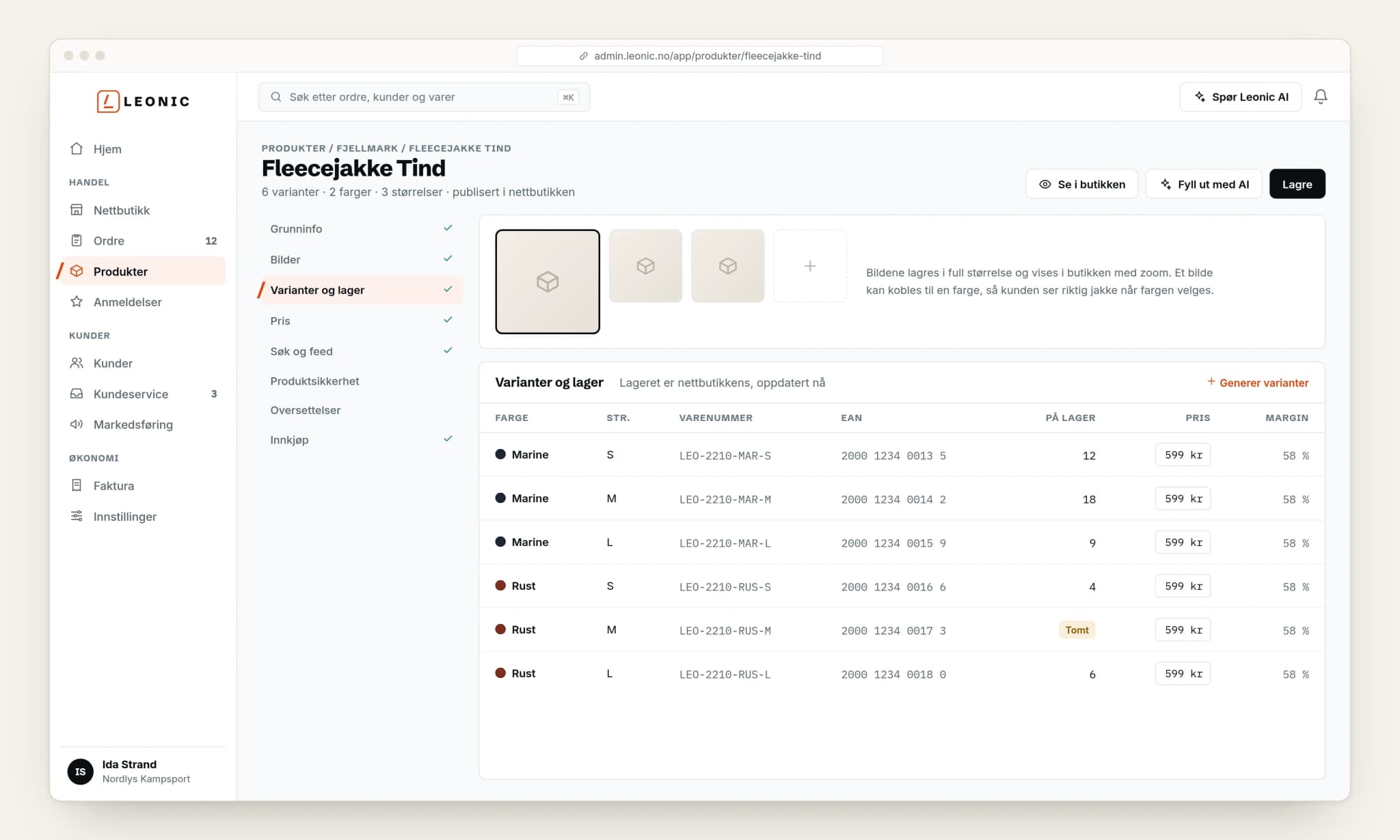This screenshot has height=840, width=1400.
Task: Select Produkter in the sidebar
Action: 142,271
